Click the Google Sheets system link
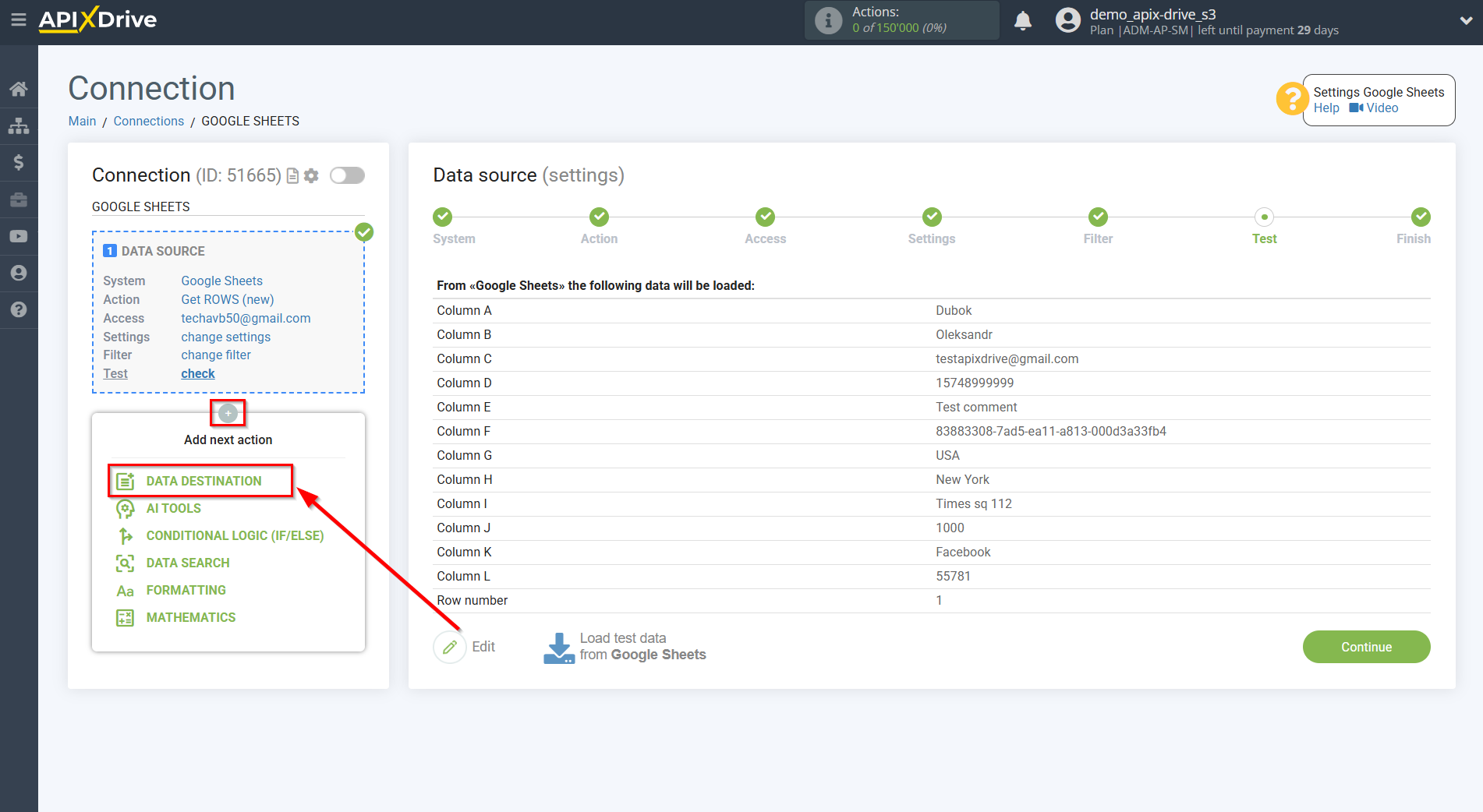The height and width of the screenshot is (812, 1483). (221, 281)
